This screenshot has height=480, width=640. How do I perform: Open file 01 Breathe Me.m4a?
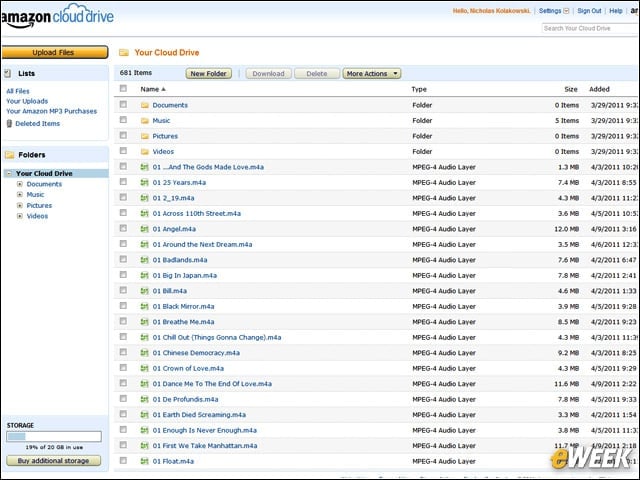click(x=183, y=322)
